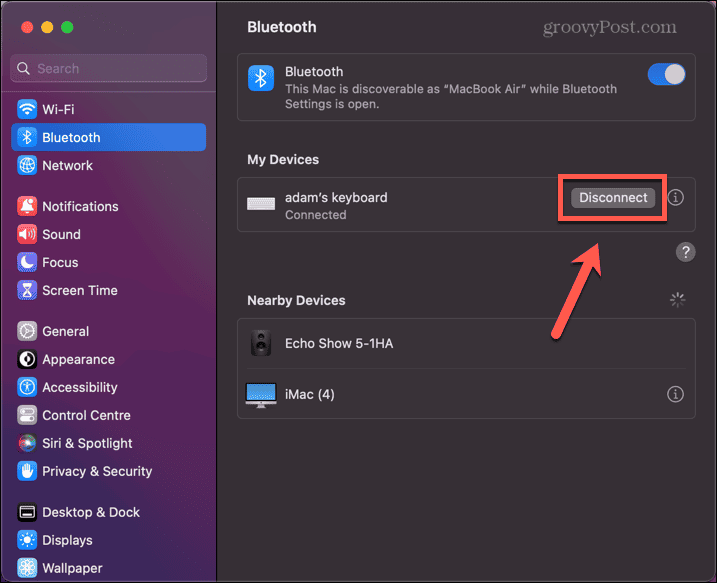717x583 pixels.
Task: Open Focus settings
Action: click(x=108, y=262)
